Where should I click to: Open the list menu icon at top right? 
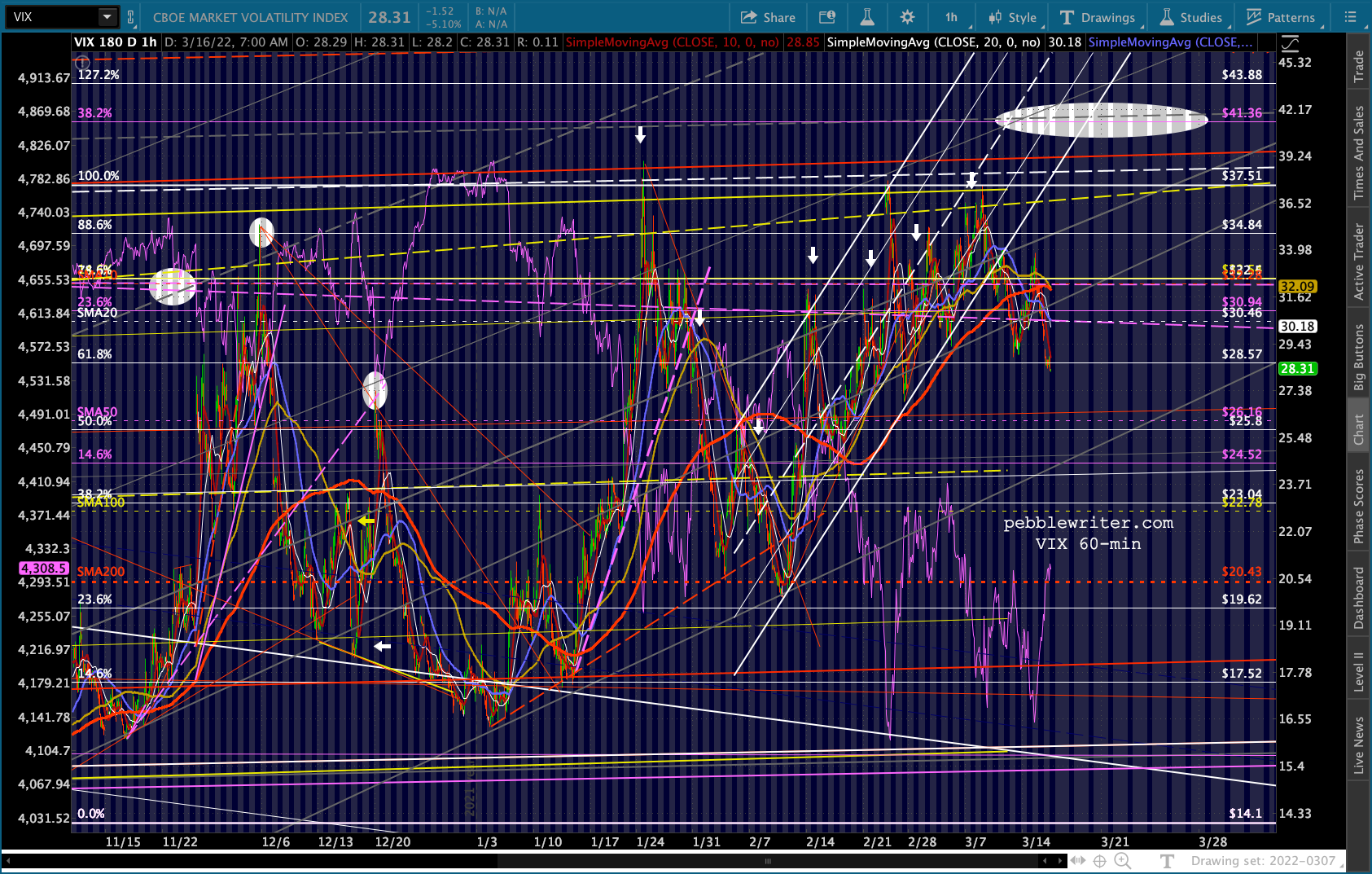[x=1351, y=17]
